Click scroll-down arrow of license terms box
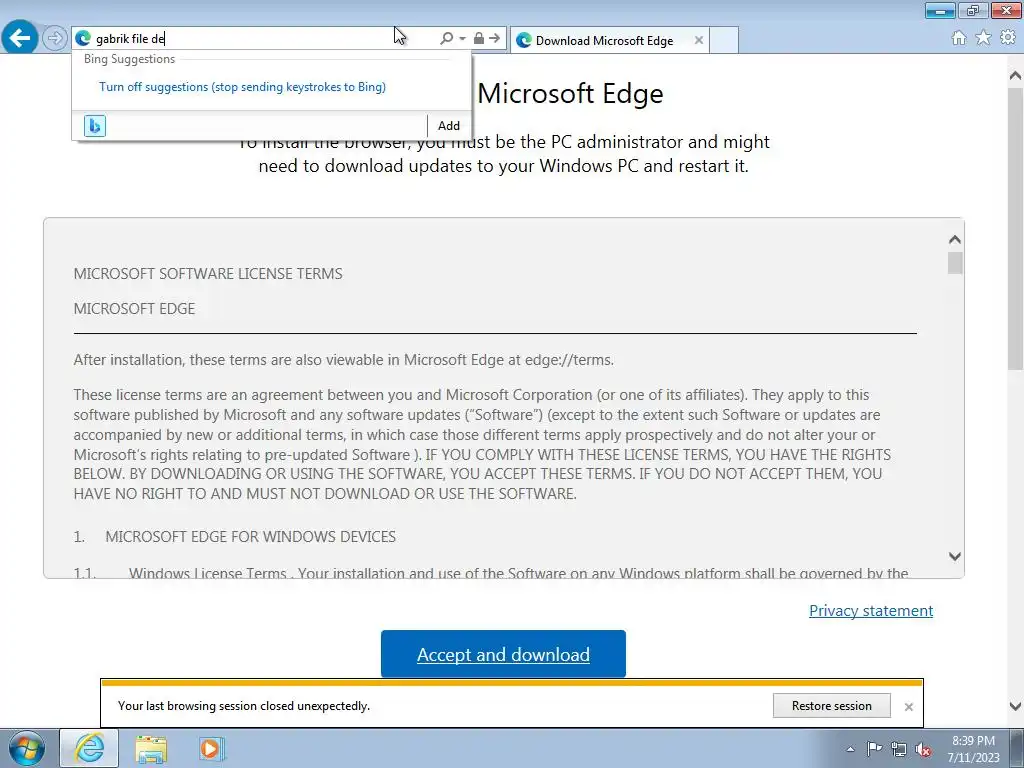The width and height of the screenshot is (1024, 768). [955, 556]
